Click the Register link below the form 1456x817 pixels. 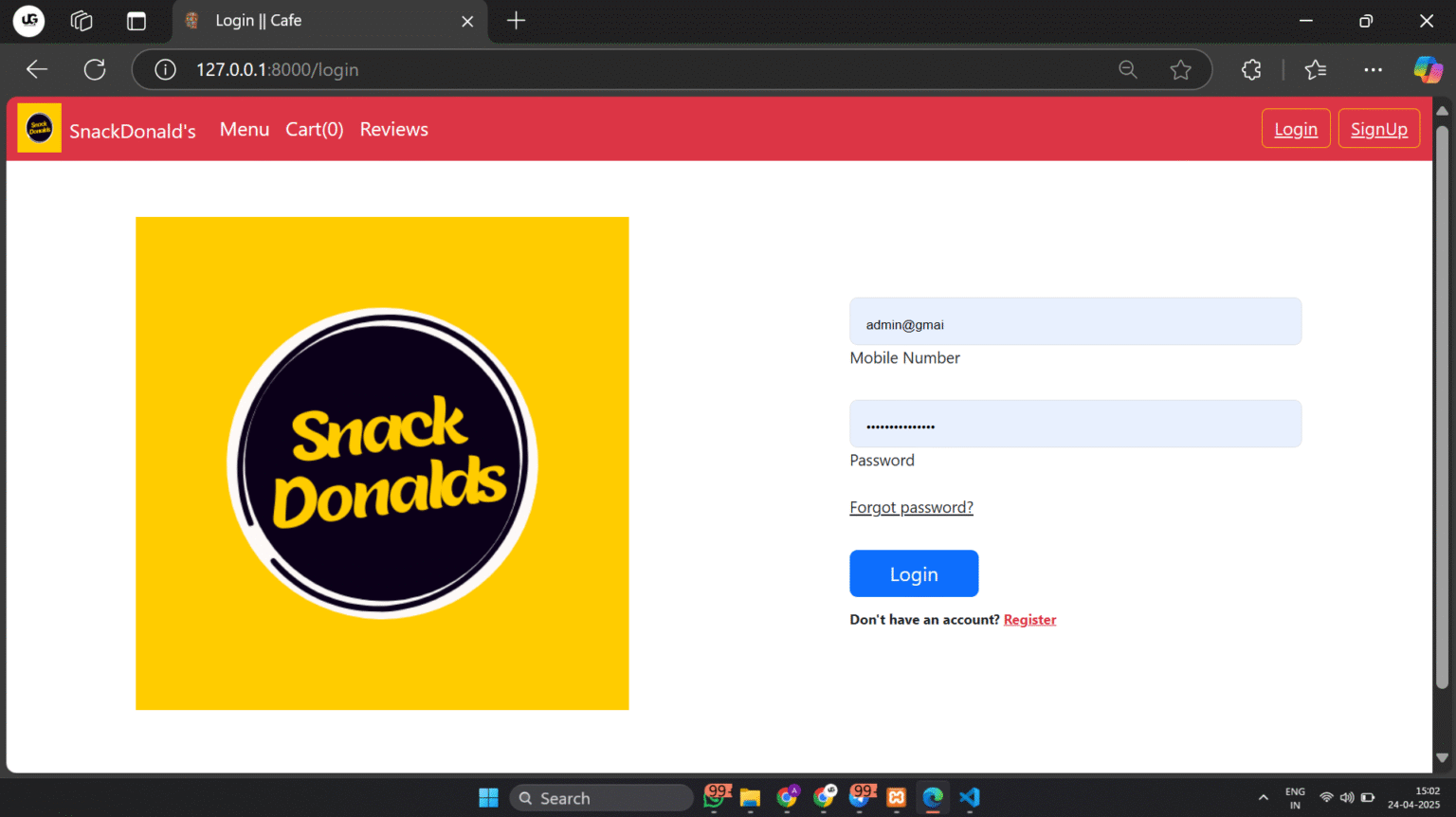pos(1029,619)
